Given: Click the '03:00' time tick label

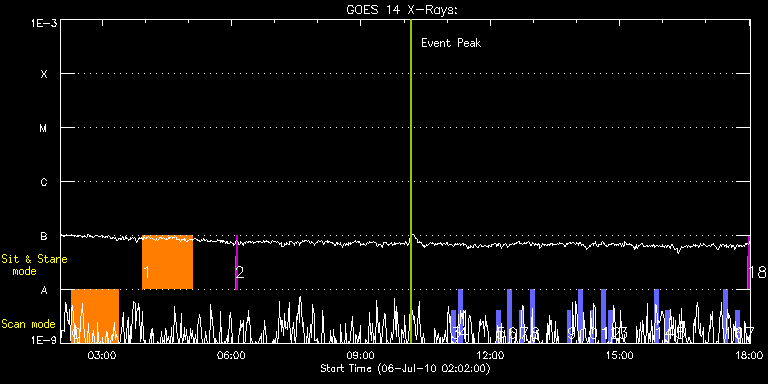Looking at the screenshot, I should [x=102, y=355].
